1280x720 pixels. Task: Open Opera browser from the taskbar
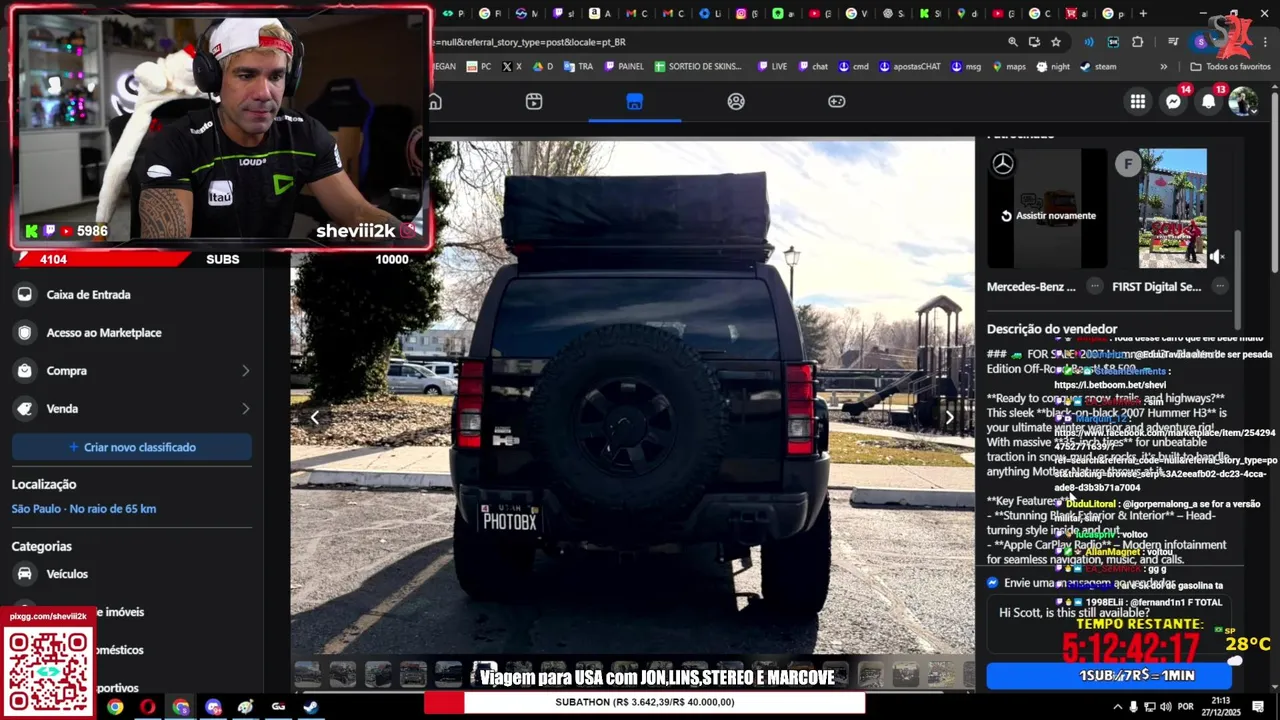pos(148,707)
